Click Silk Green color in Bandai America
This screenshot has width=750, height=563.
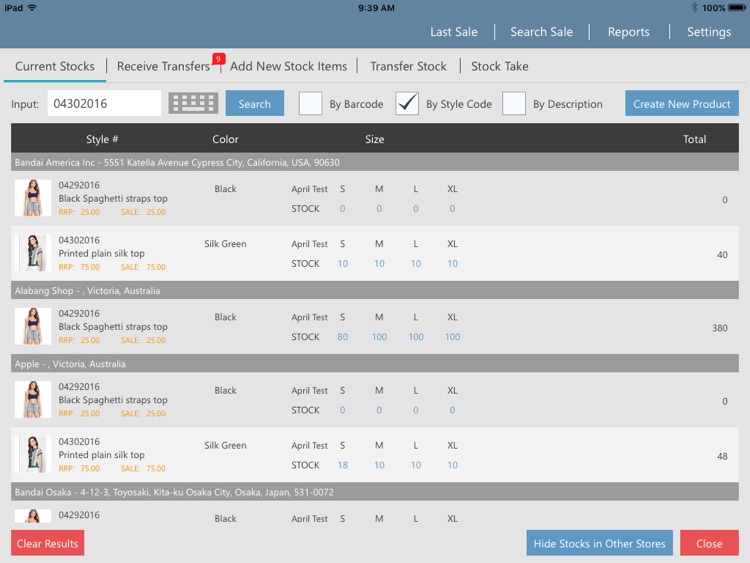coord(225,243)
